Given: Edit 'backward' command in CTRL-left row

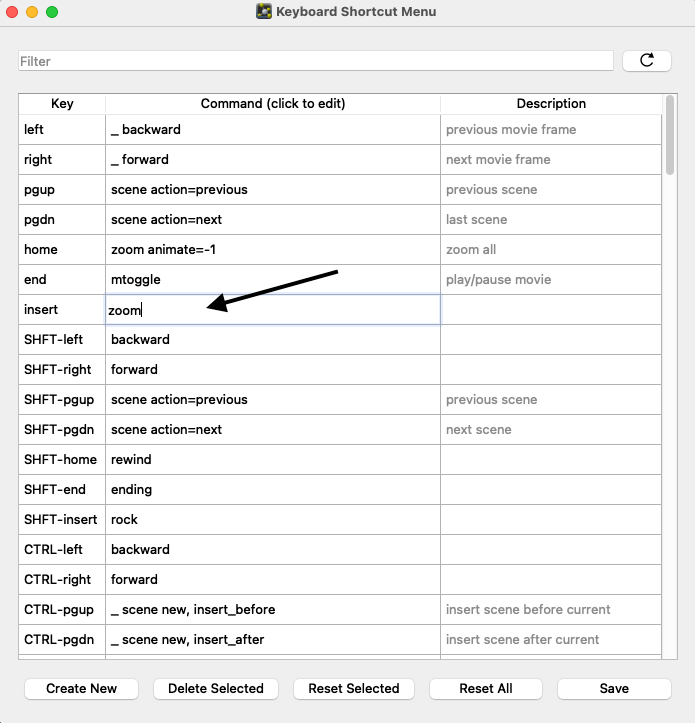Looking at the screenshot, I should click(273, 549).
